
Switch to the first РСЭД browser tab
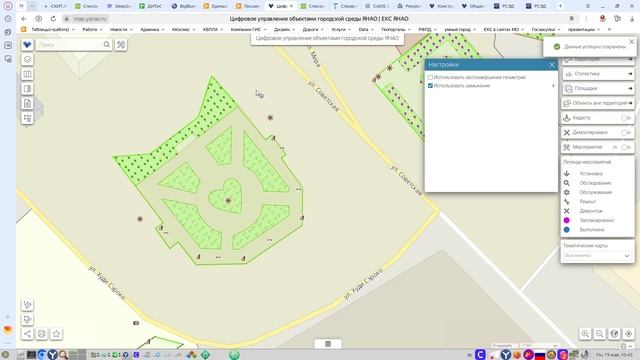tap(504, 6)
